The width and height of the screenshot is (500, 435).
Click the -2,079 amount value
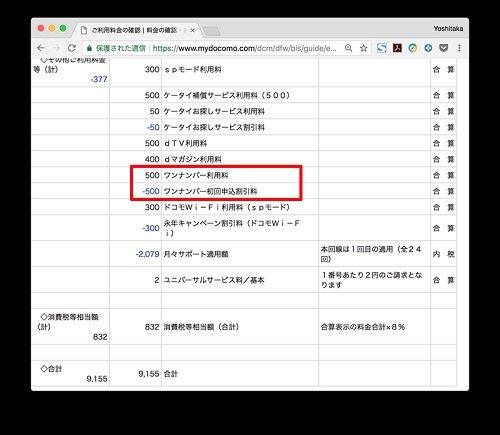(x=147, y=254)
